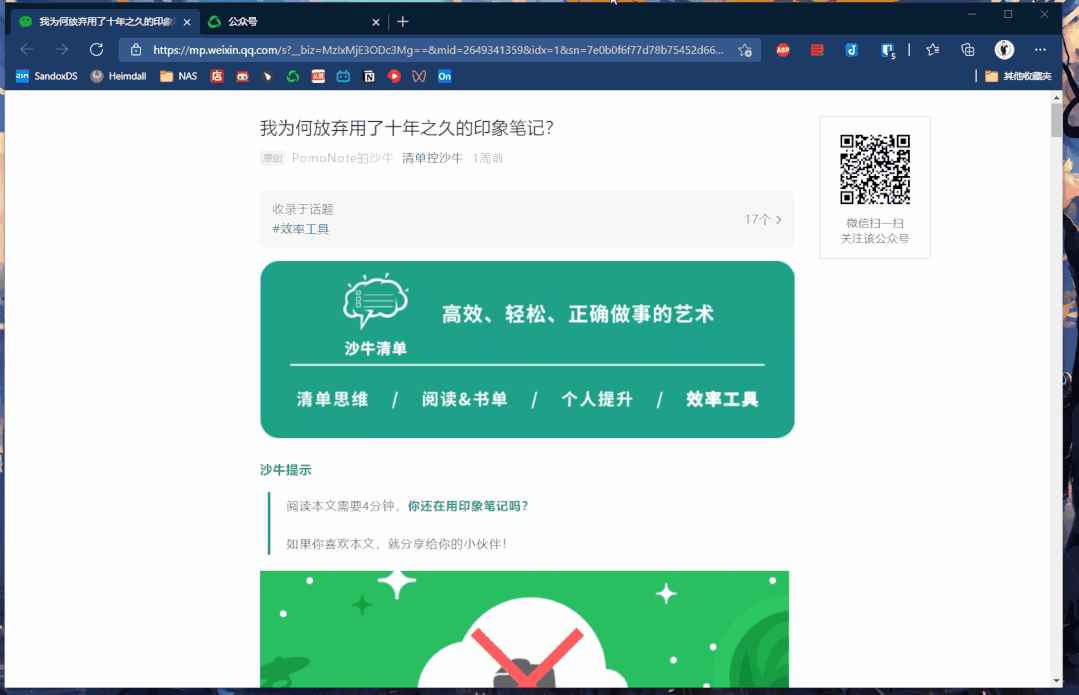Expand the NAS bookmarks folder
This screenshot has height=695, width=1079.
(x=179, y=76)
